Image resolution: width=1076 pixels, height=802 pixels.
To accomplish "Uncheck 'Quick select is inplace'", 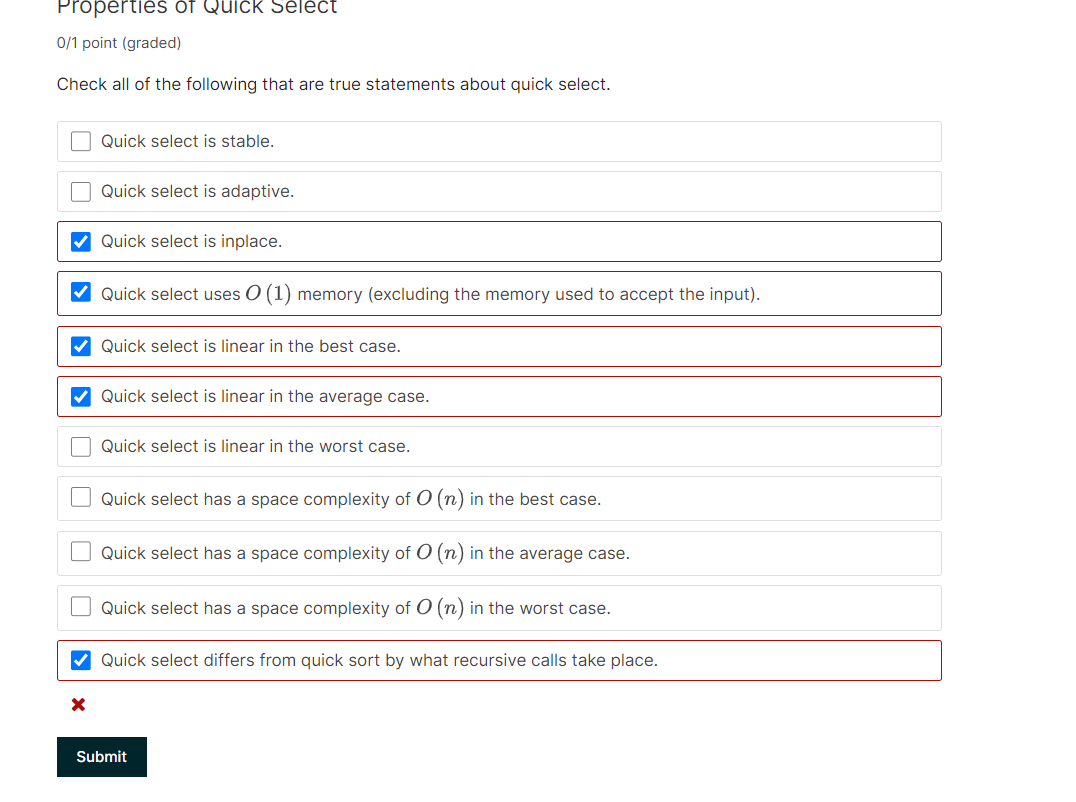I will coord(80,241).
